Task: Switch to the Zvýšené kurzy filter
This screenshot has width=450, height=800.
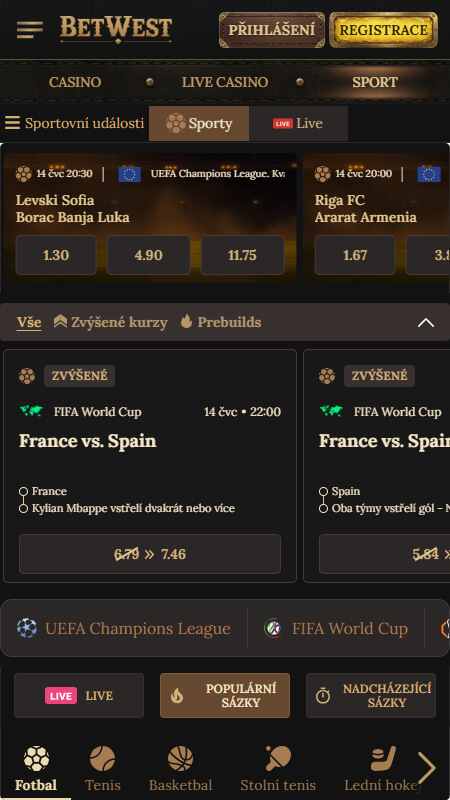Action: tap(111, 322)
